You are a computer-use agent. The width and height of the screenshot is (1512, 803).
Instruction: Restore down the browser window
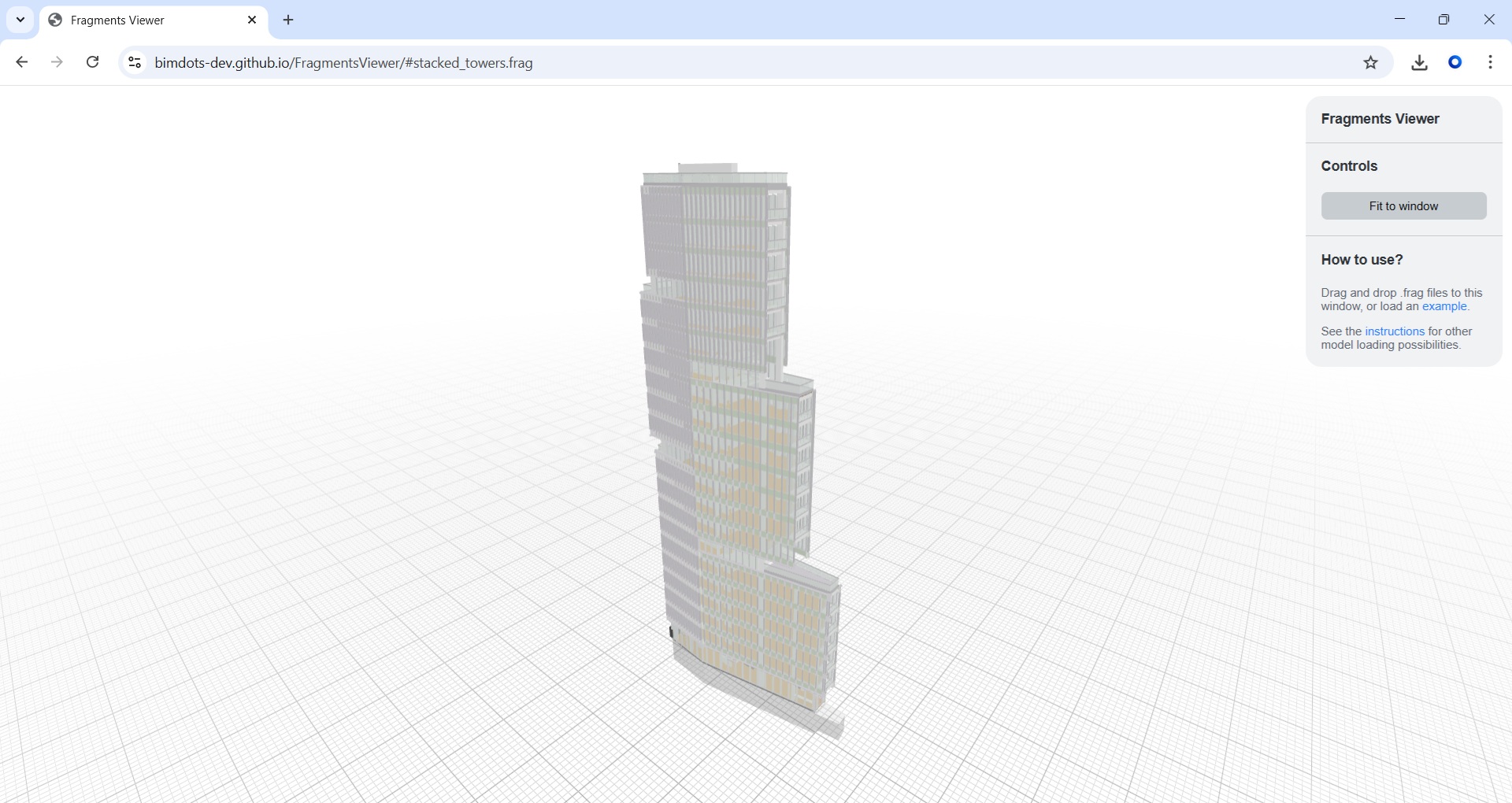[1443, 20]
